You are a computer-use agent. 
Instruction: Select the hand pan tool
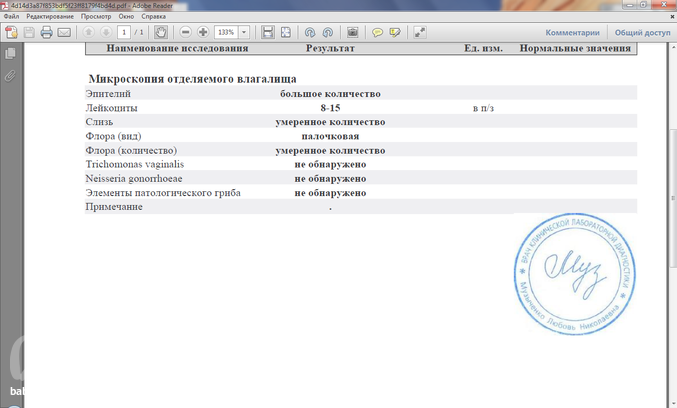[x=160, y=32]
